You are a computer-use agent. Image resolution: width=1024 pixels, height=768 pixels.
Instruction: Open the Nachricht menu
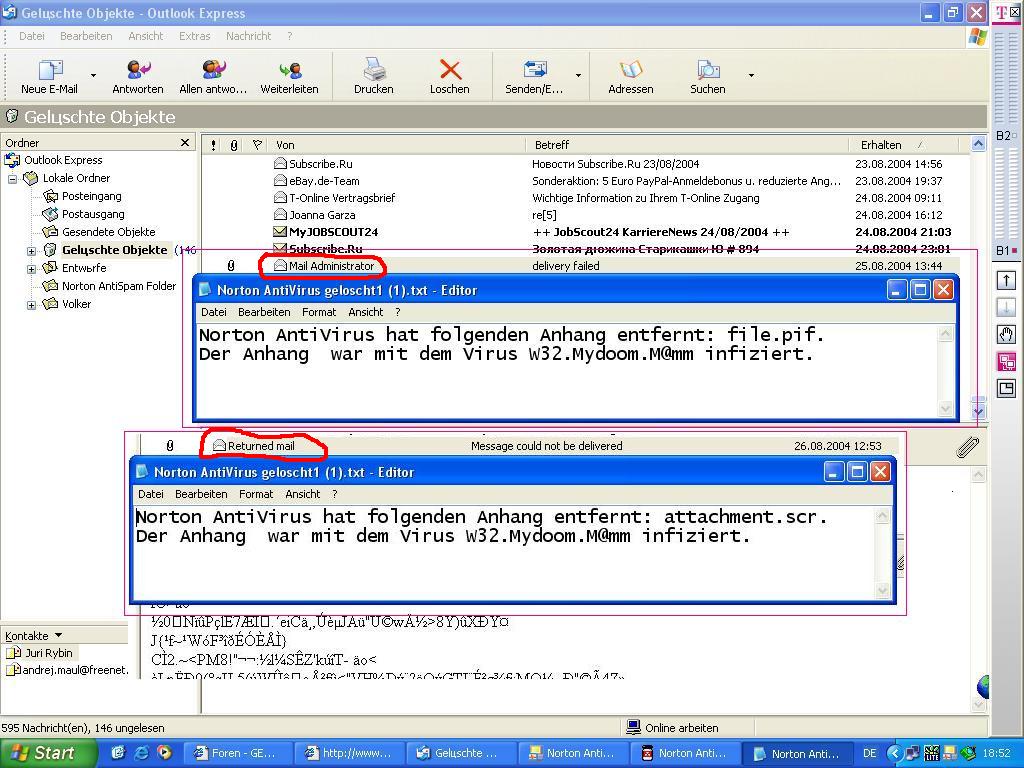coord(248,36)
